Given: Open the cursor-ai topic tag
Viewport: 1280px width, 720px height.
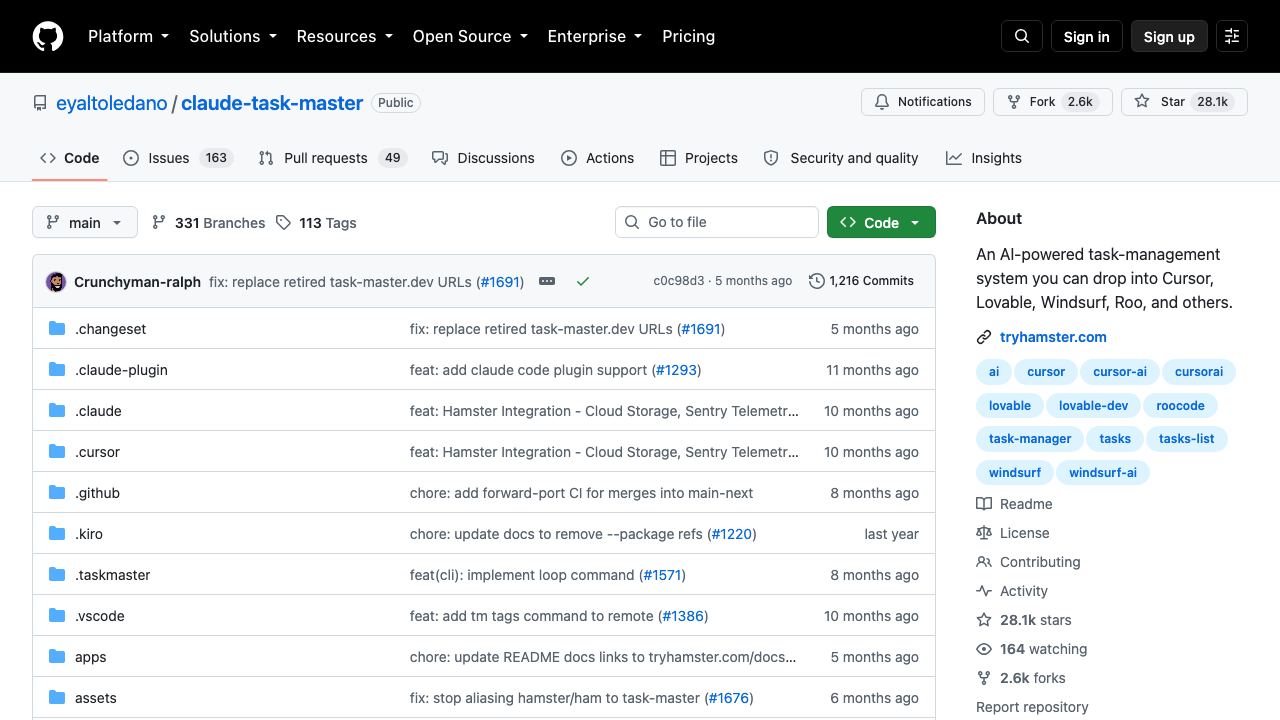Looking at the screenshot, I should pyautogui.click(x=1120, y=372).
